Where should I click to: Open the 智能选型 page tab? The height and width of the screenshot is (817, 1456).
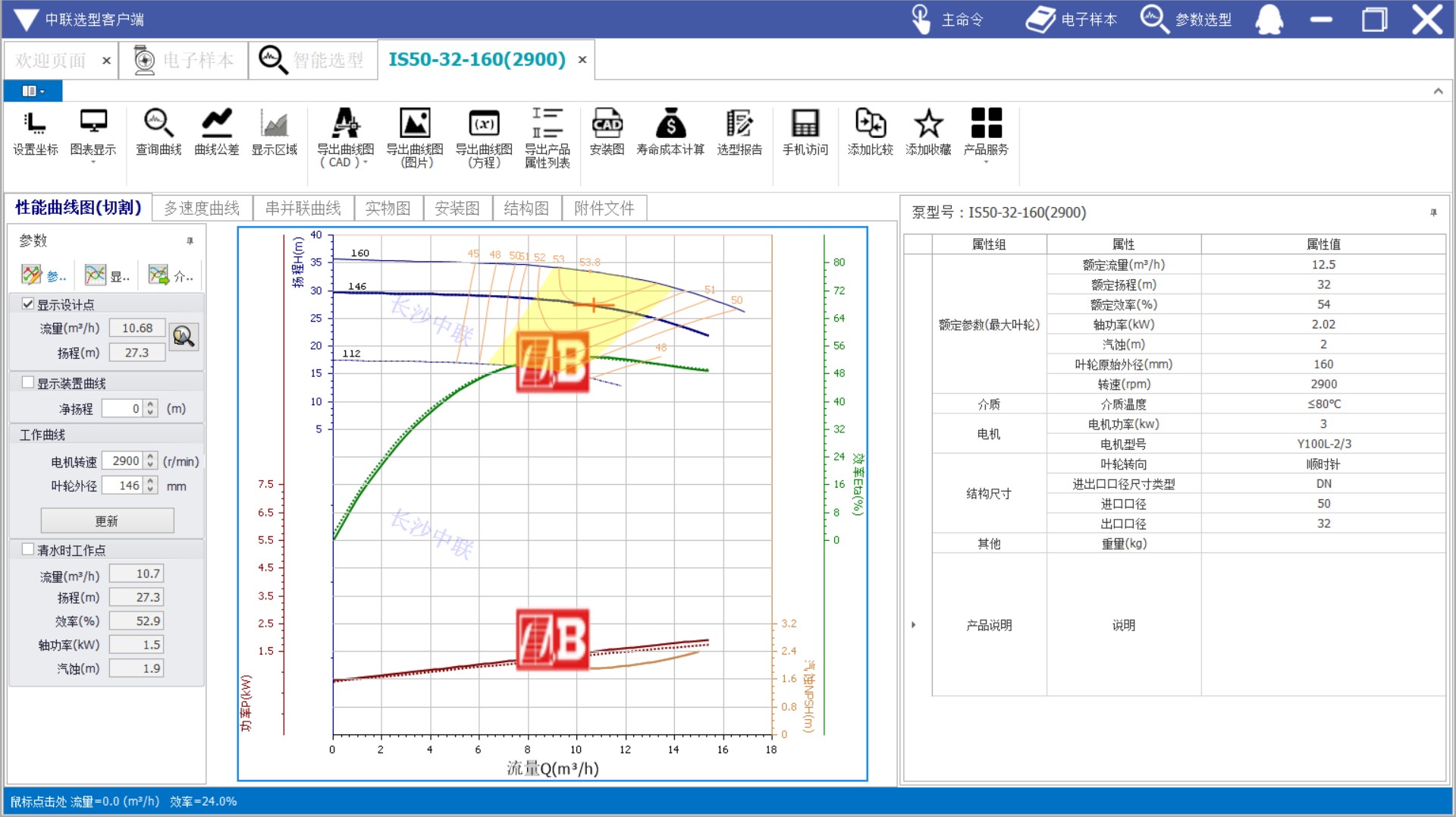pos(312,60)
